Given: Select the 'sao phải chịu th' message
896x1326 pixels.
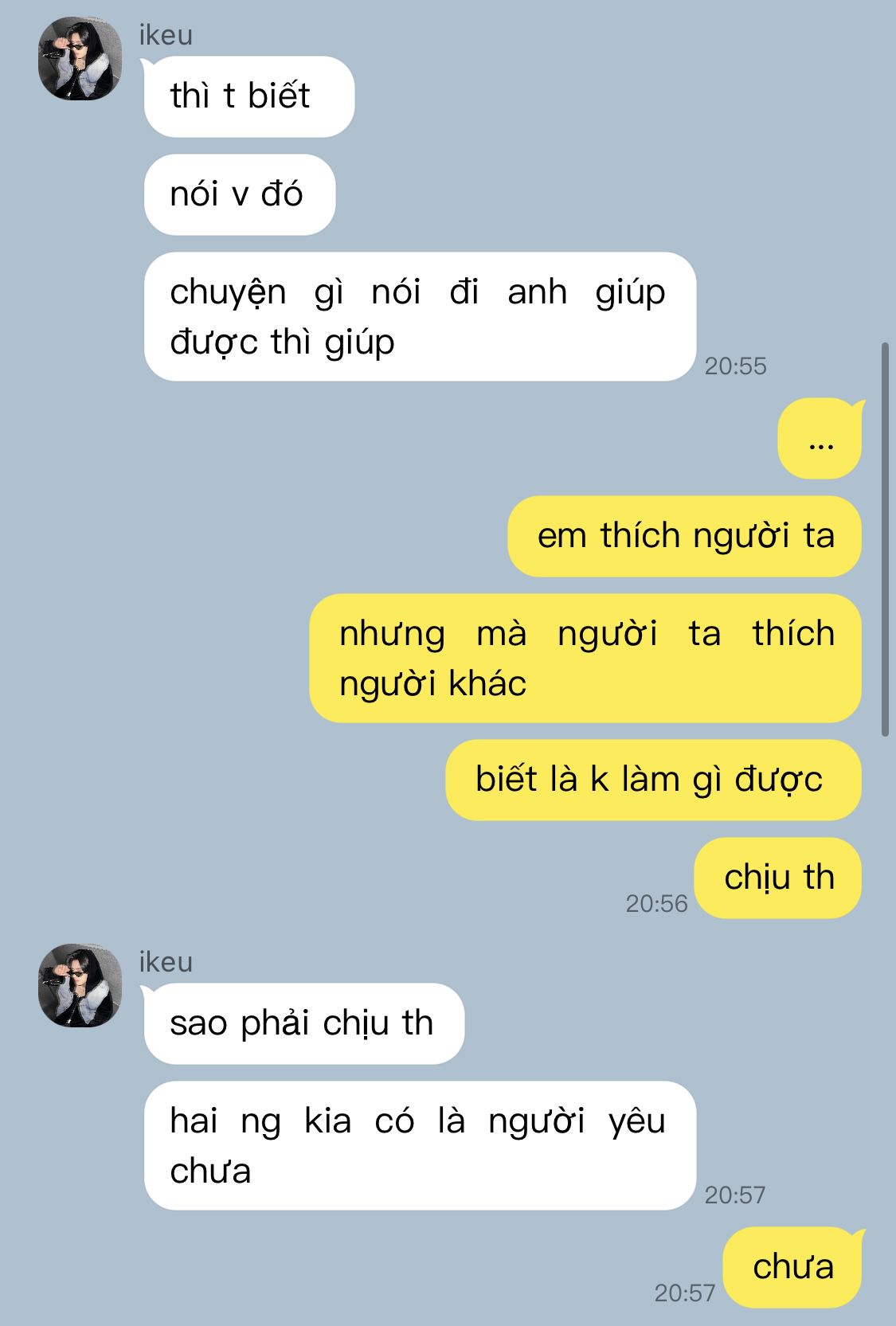Looking at the screenshot, I should pos(303,1023).
